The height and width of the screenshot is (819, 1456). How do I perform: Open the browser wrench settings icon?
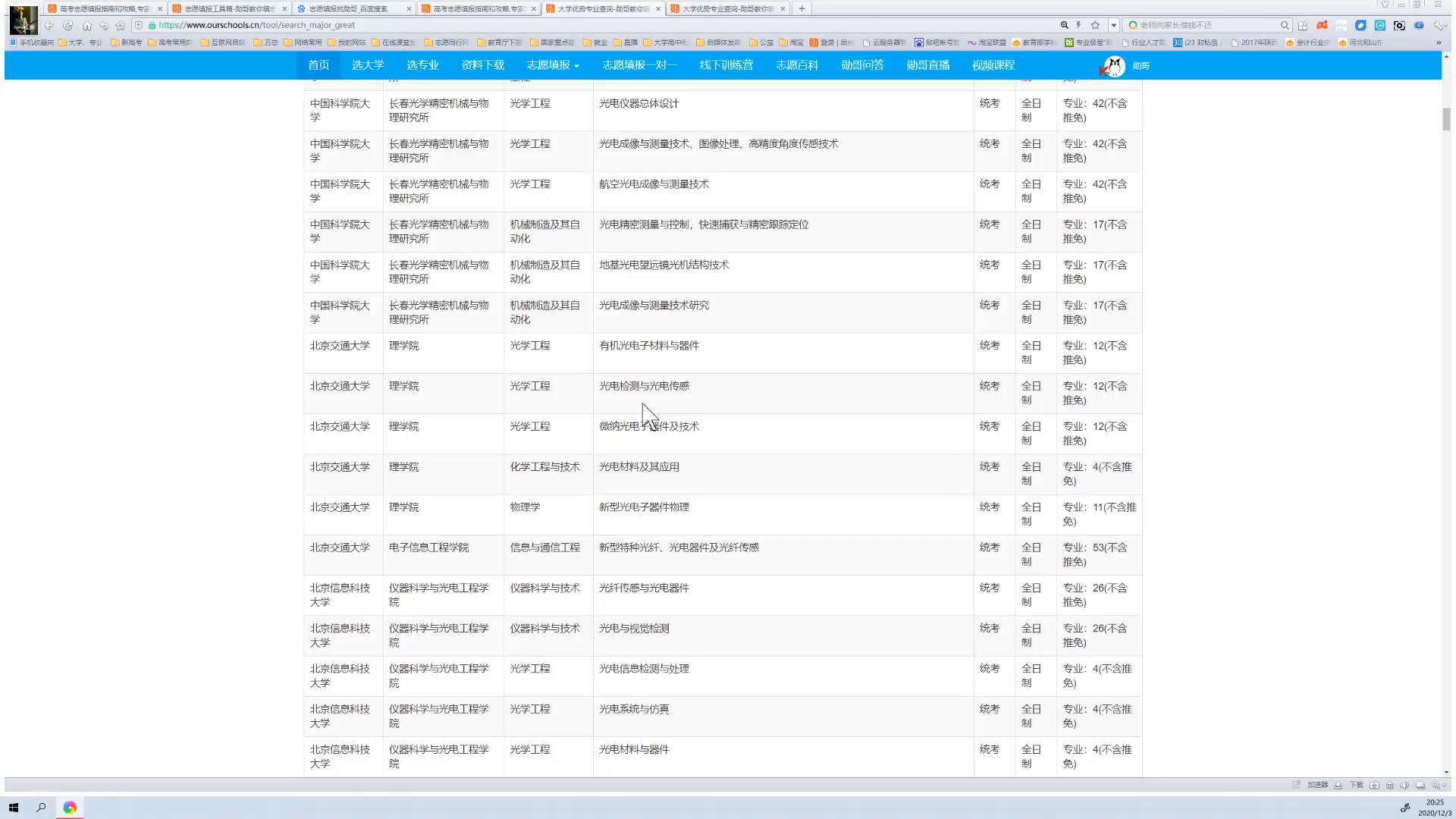tap(1439, 25)
